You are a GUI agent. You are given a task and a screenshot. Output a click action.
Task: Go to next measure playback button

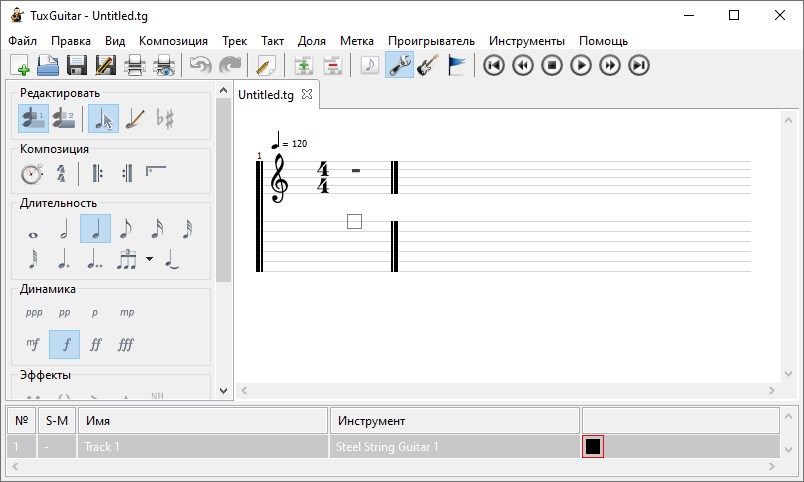(610, 66)
